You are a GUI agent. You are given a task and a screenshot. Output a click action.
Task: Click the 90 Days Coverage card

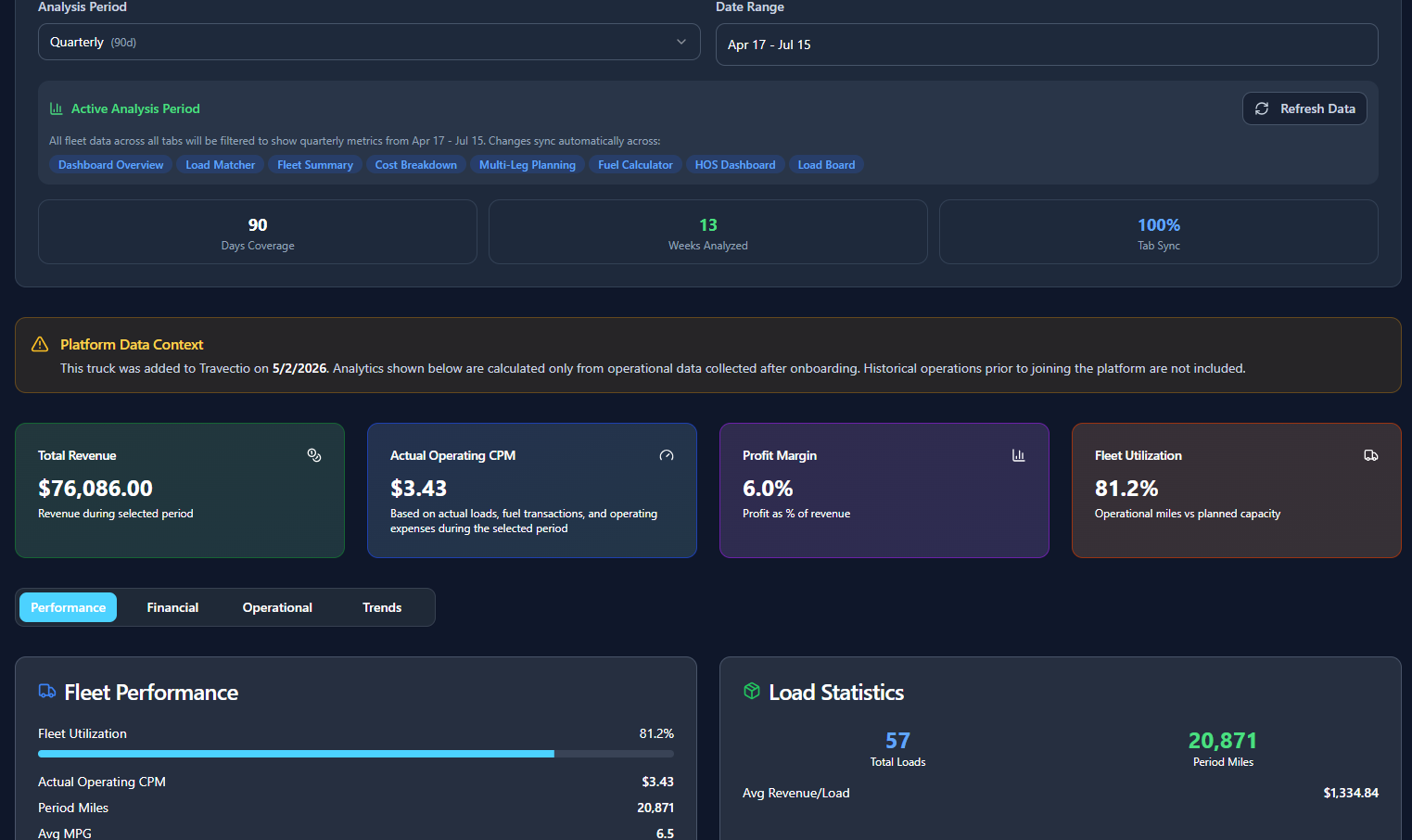tap(258, 232)
